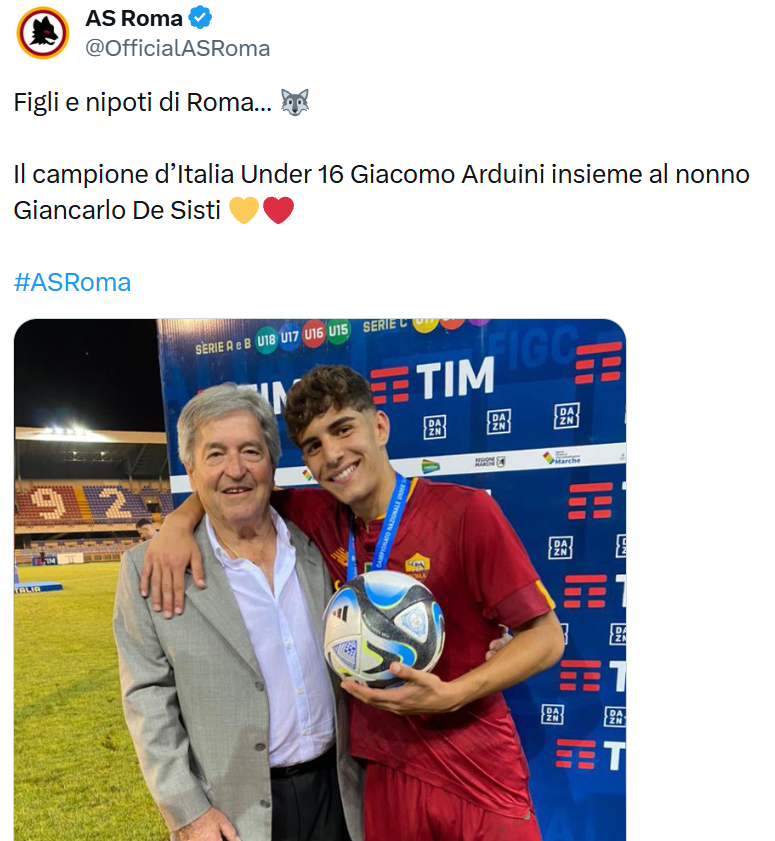Click the blue verified checkmark badge
Viewport: 775px width, 841px height.
201,18
